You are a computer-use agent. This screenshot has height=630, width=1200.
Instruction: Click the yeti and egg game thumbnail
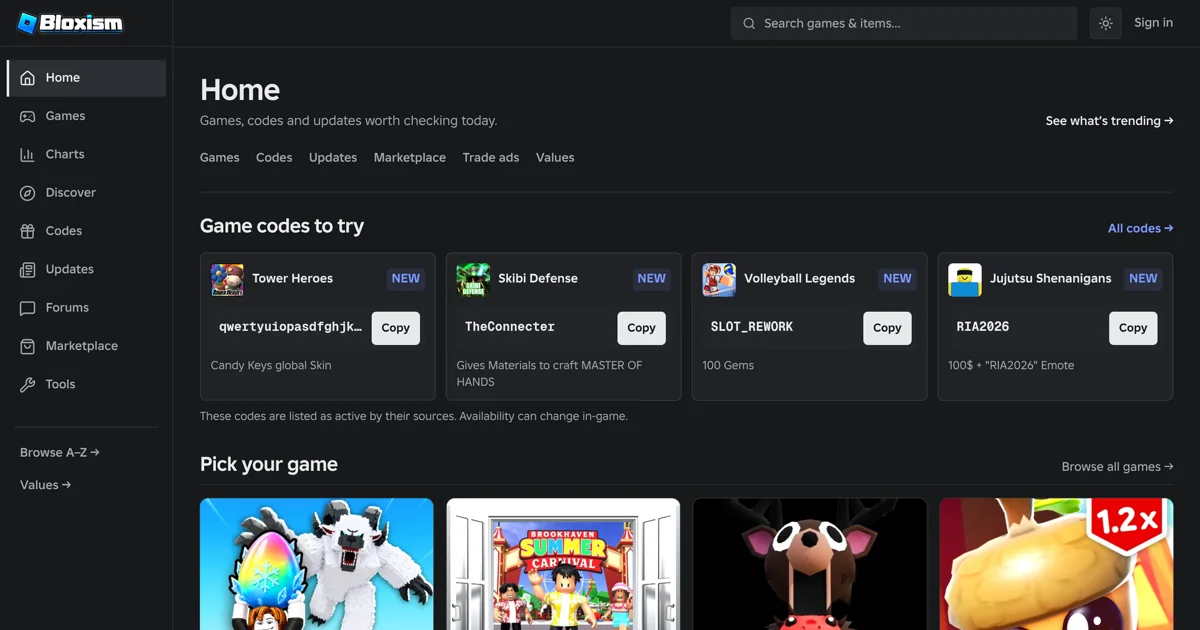[317, 564]
